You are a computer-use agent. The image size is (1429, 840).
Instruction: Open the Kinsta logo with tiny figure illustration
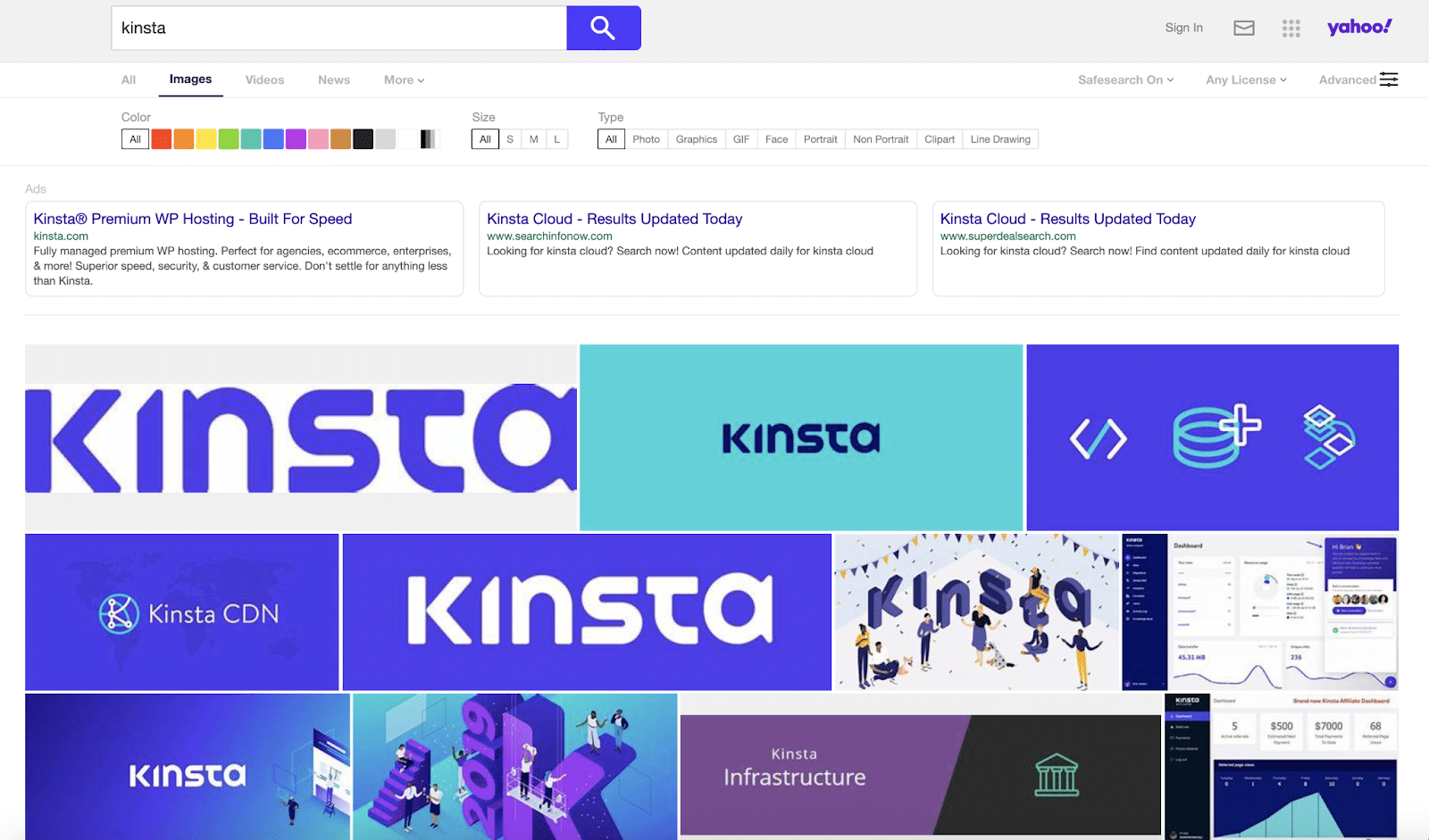coord(188,767)
